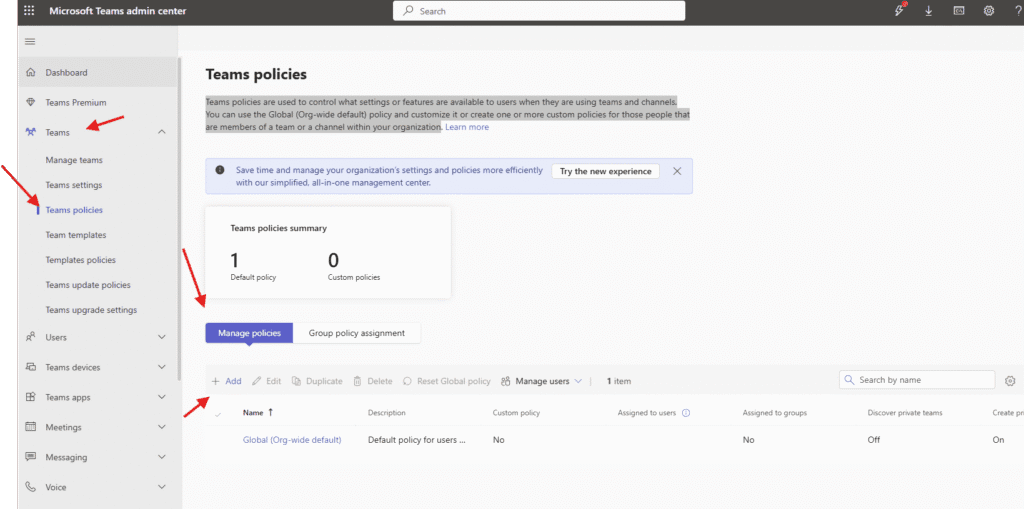
Task: Click the download icon in header
Action: tap(929, 11)
